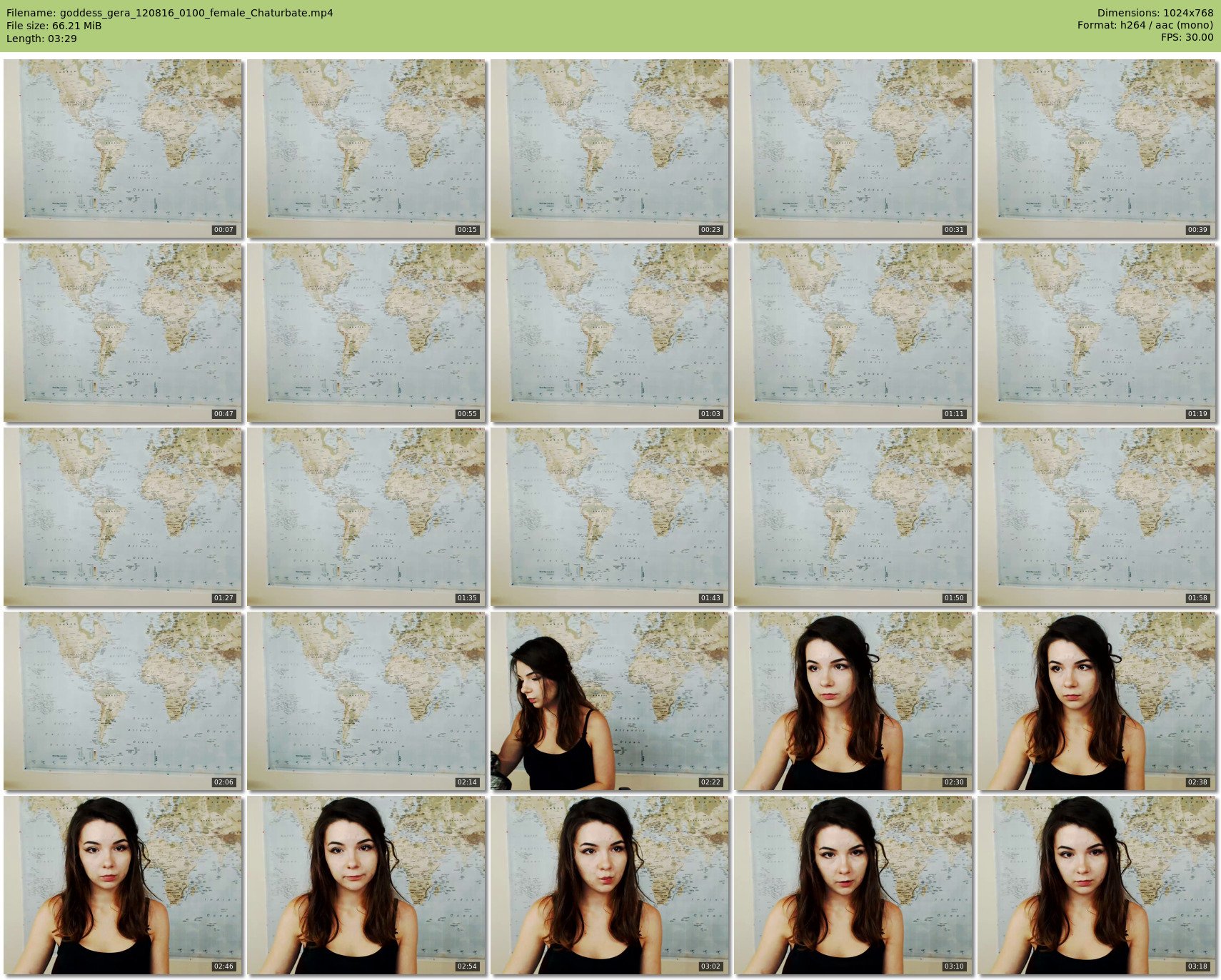Open the thumbnail marked 00:31
The height and width of the screenshot is (980, 1221).
pyautogui.click(x=853, y=148)
